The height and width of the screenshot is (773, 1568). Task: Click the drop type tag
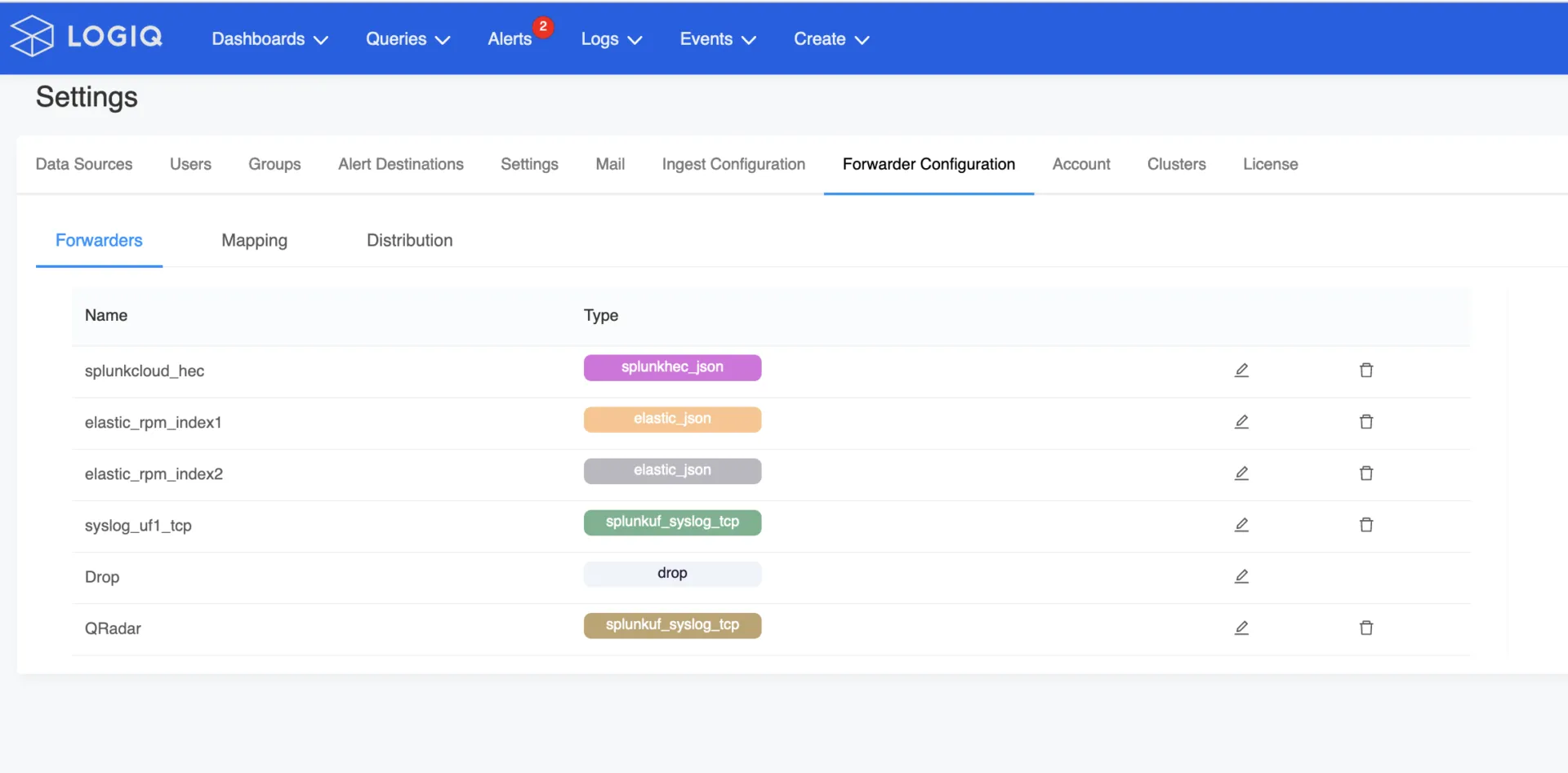[672, 573]
